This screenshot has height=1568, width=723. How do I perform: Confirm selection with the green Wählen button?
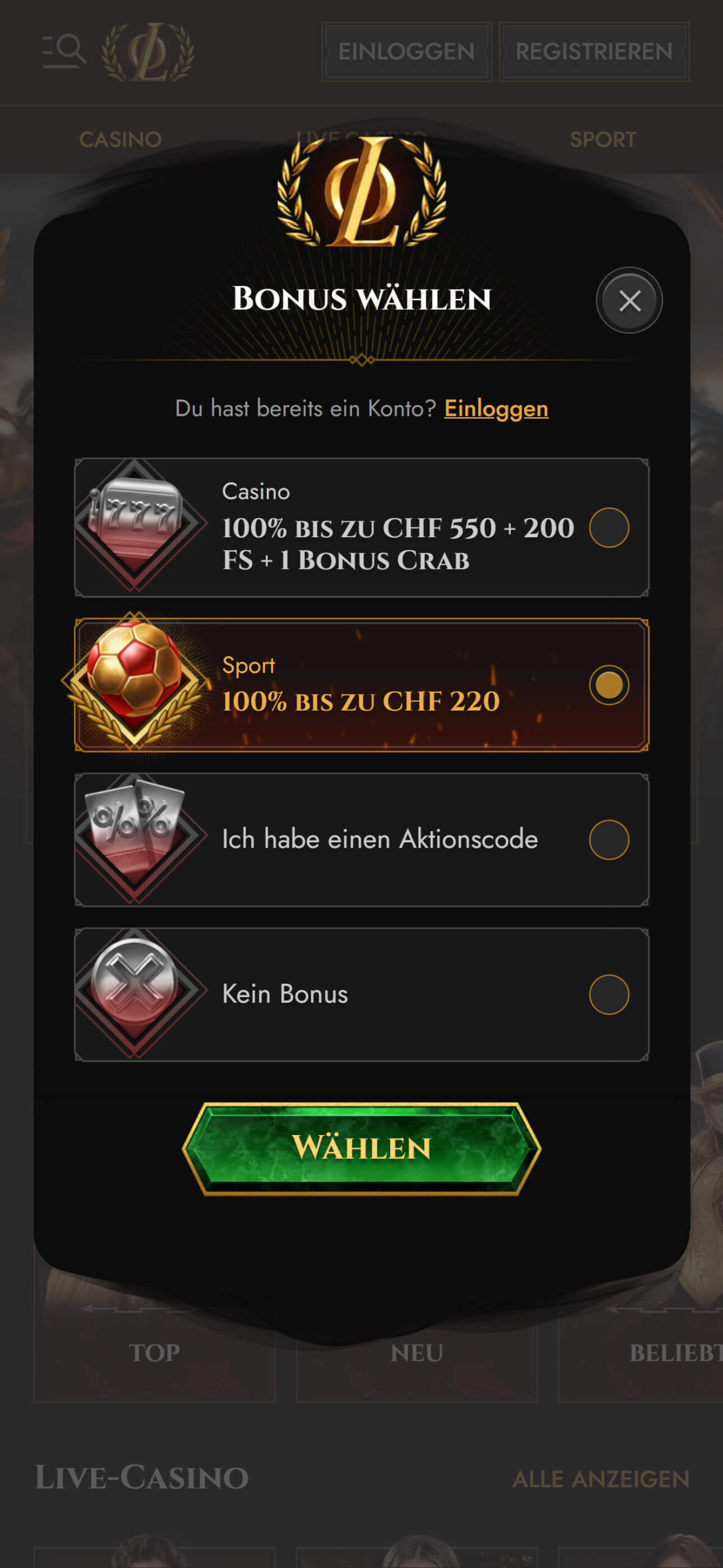tap(362, 1148)
